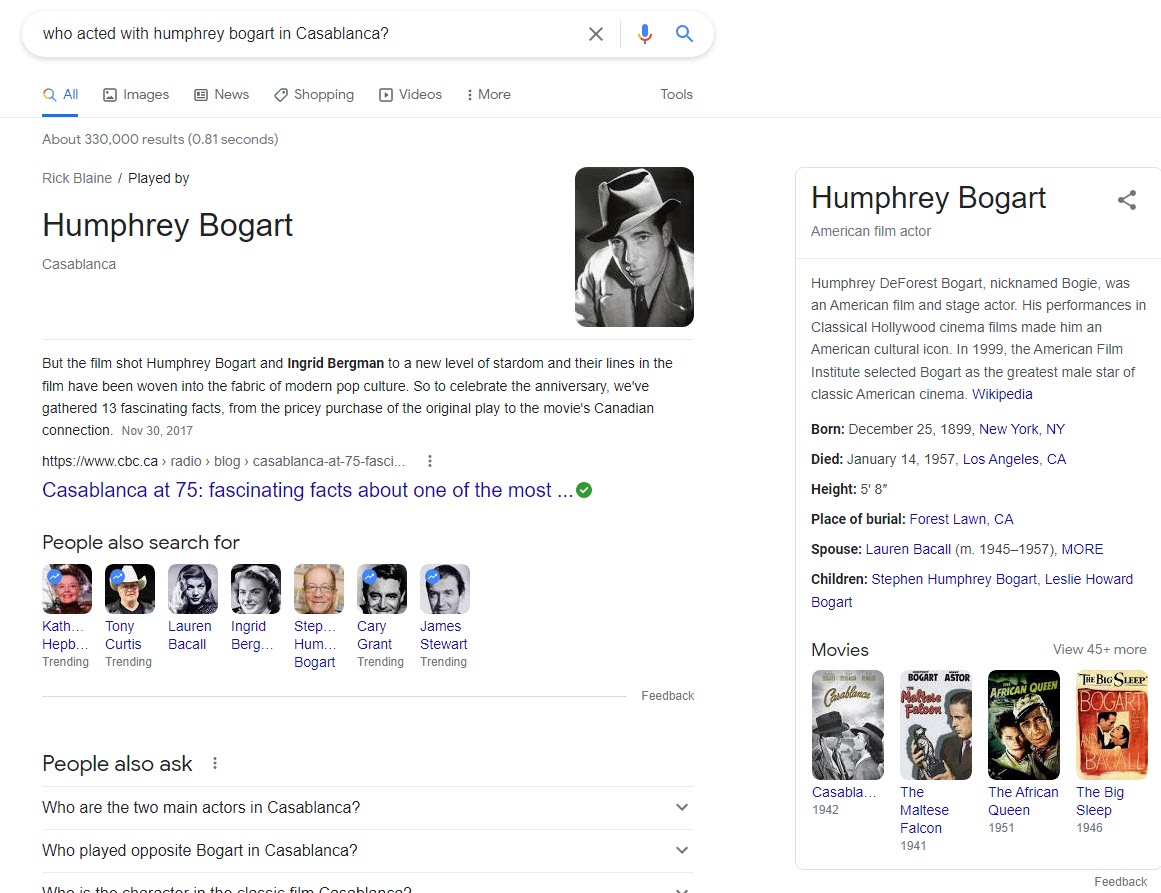Expand 'Who played opposite Bogart in Casablanca?'

(x=368, y=851)
